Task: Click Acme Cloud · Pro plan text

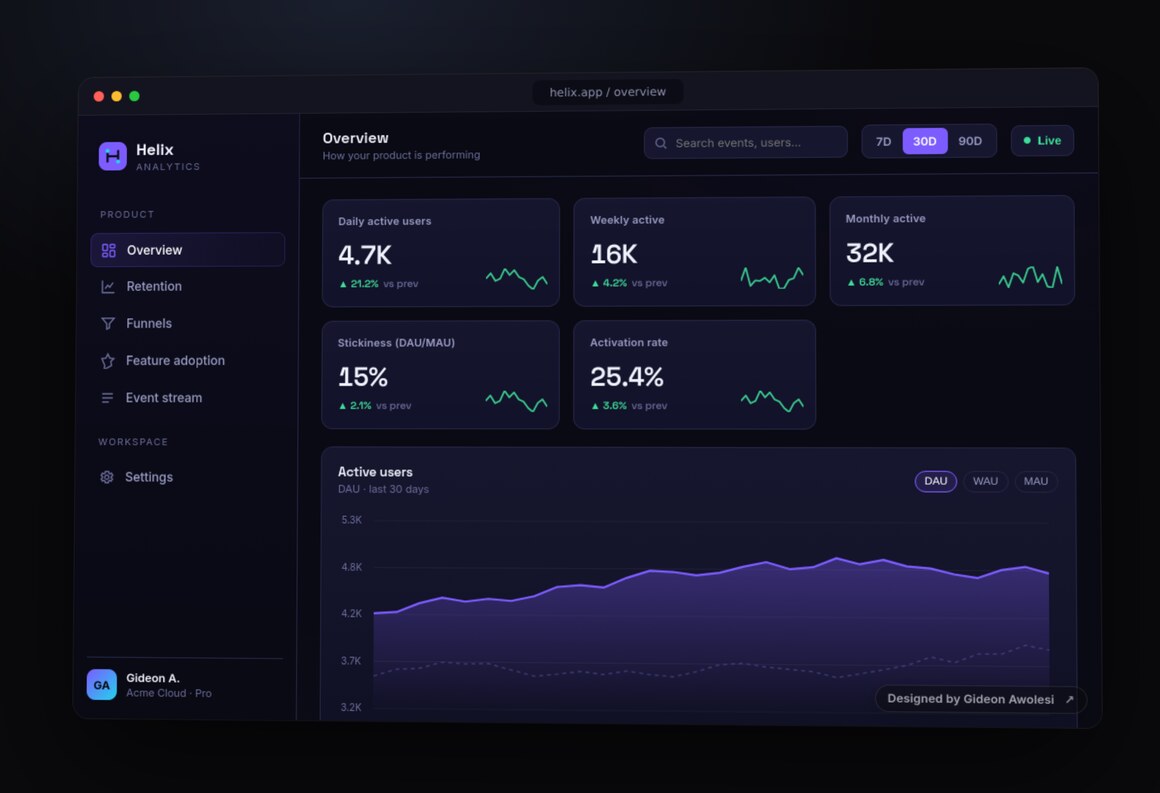Action: (x=169, y=693)
